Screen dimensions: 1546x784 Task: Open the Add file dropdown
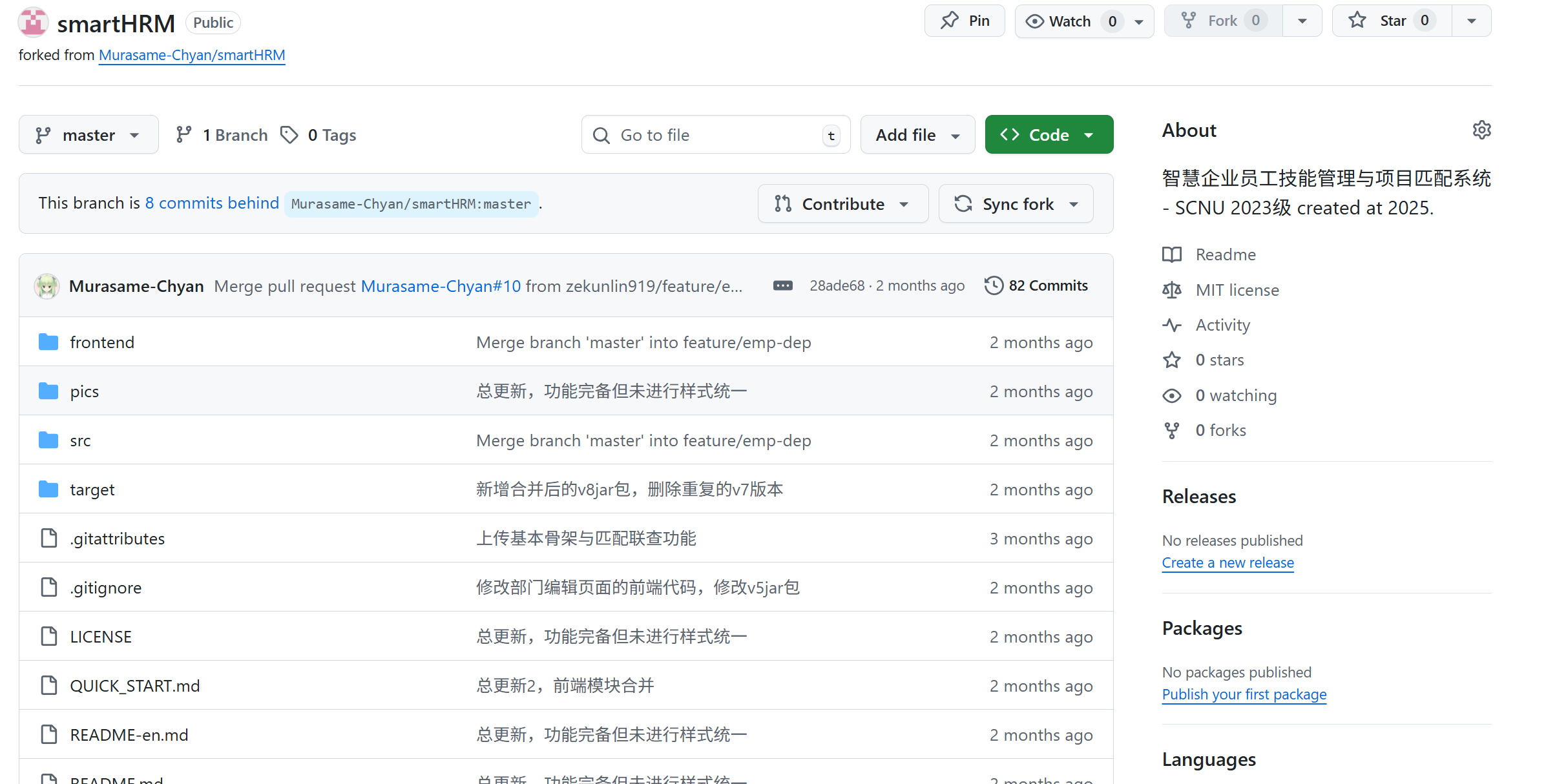click(x=917, y=134)
